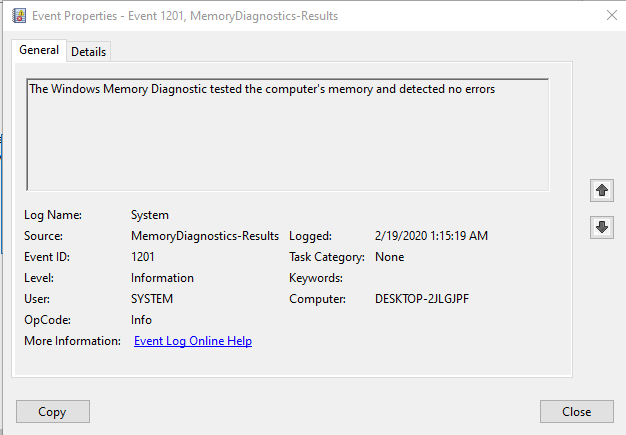Select the Logged date 2/19/2020 1:15:19 AM
This screenshot has width=626, height=435.
point(431,236)
